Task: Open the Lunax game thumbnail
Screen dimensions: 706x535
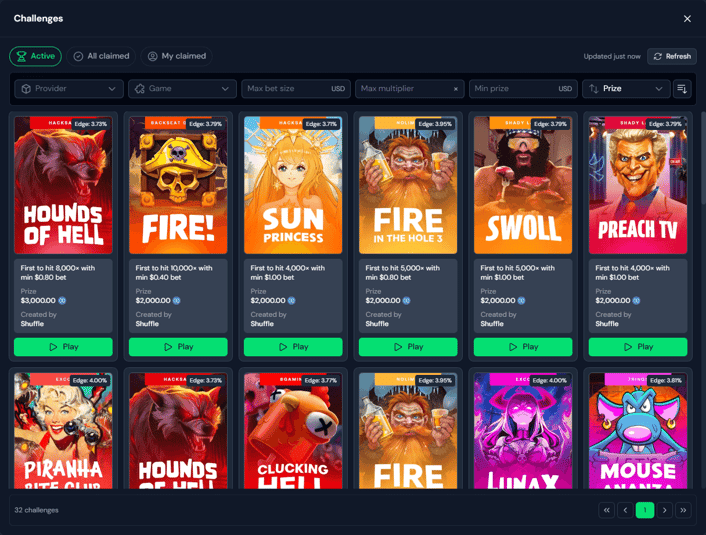Action: tap(523, 431)
